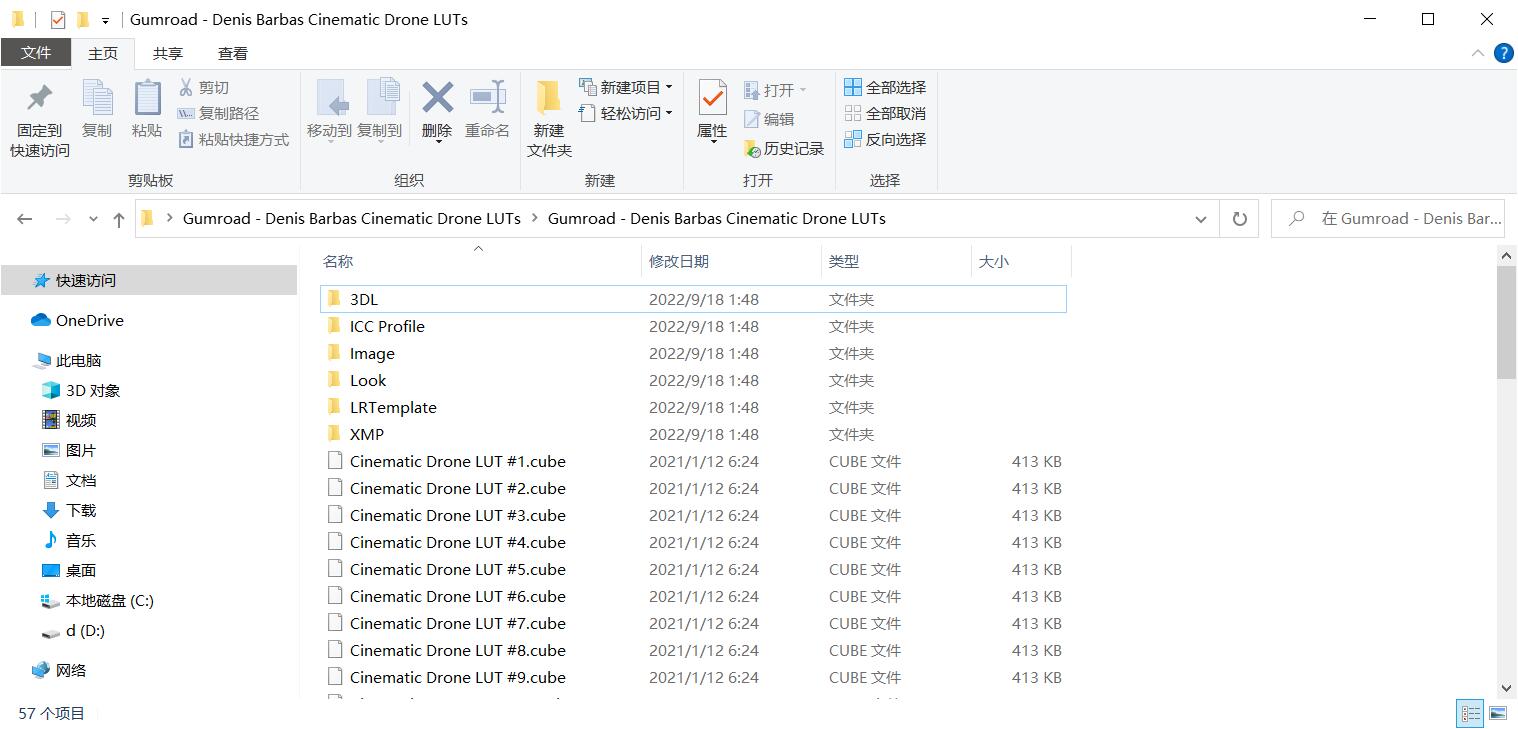
Task: Open the address bar history dropdown
Action: point(1201,219)
